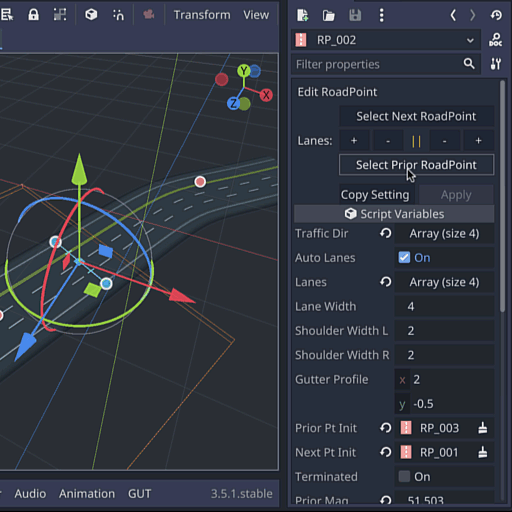Click the Copy Setting button

point(375,195)
